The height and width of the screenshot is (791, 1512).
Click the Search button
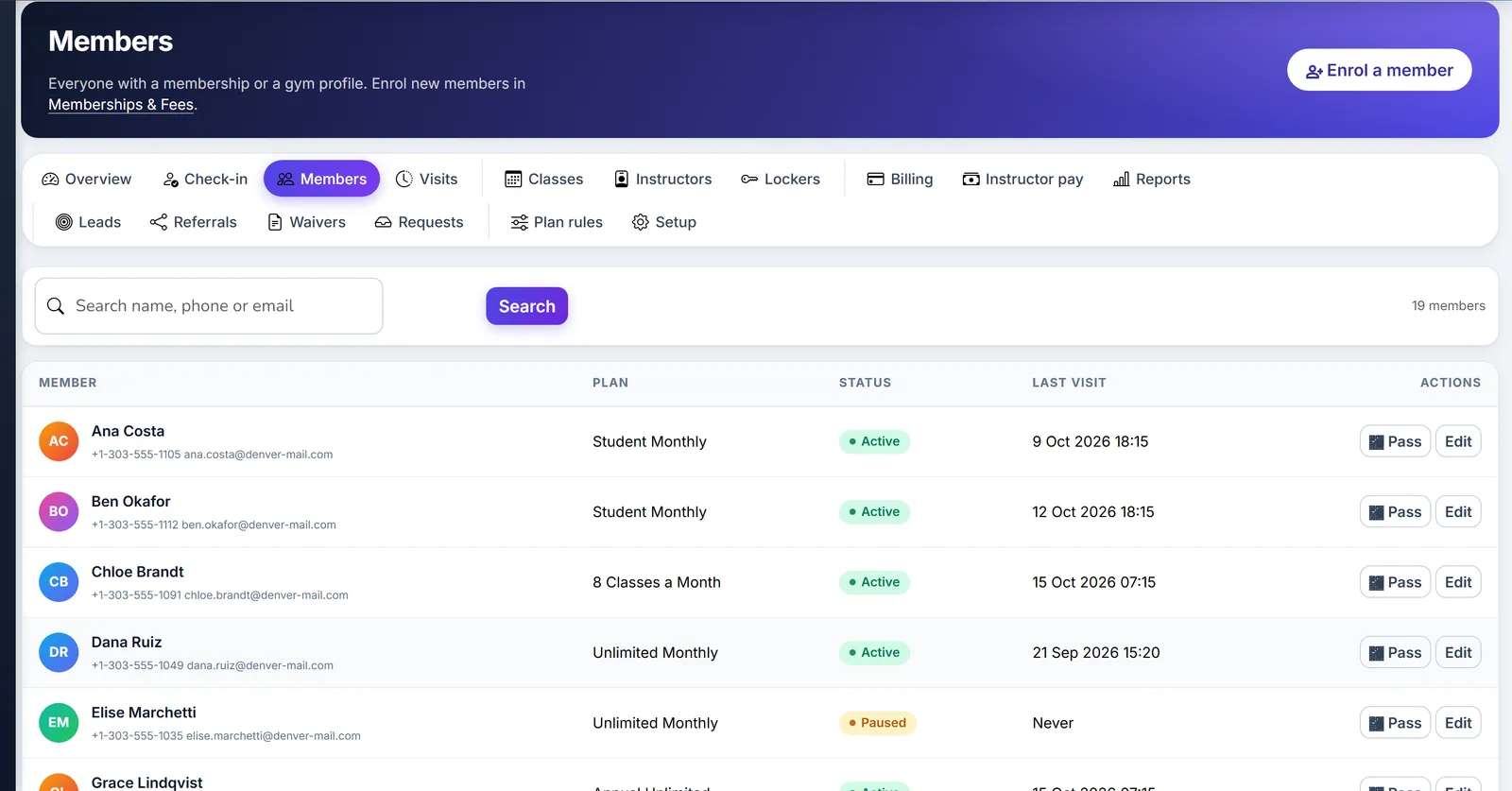coord(526,306)
